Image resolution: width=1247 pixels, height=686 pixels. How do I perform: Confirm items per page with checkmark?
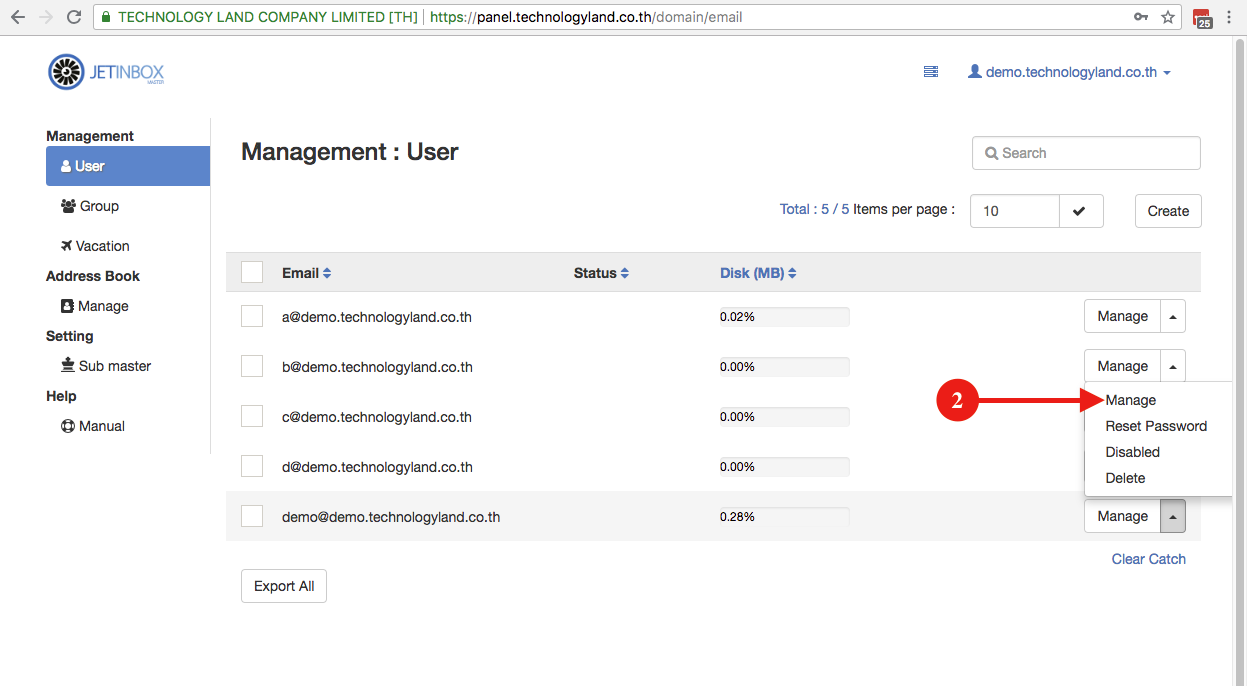tap(1080, 211)
